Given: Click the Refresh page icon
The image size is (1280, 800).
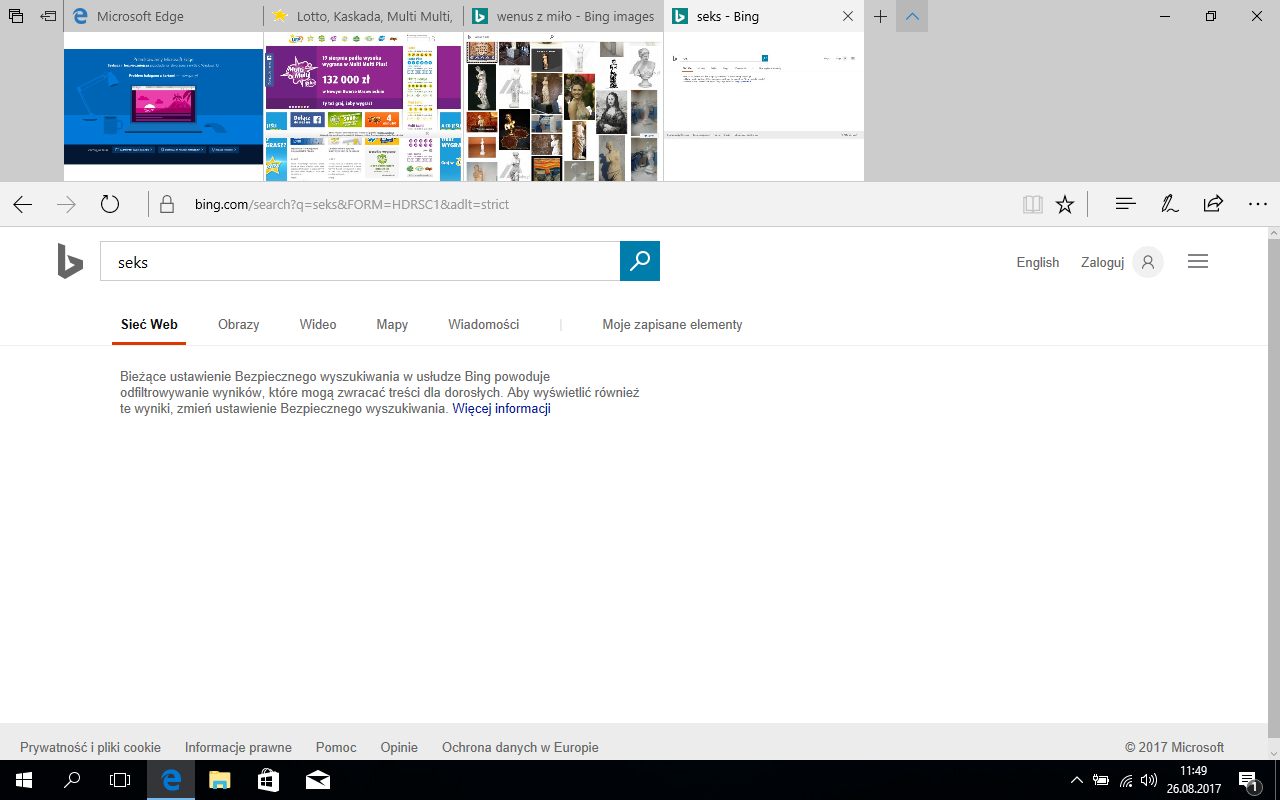Looking at the screenshot, I should coord(110,205).
